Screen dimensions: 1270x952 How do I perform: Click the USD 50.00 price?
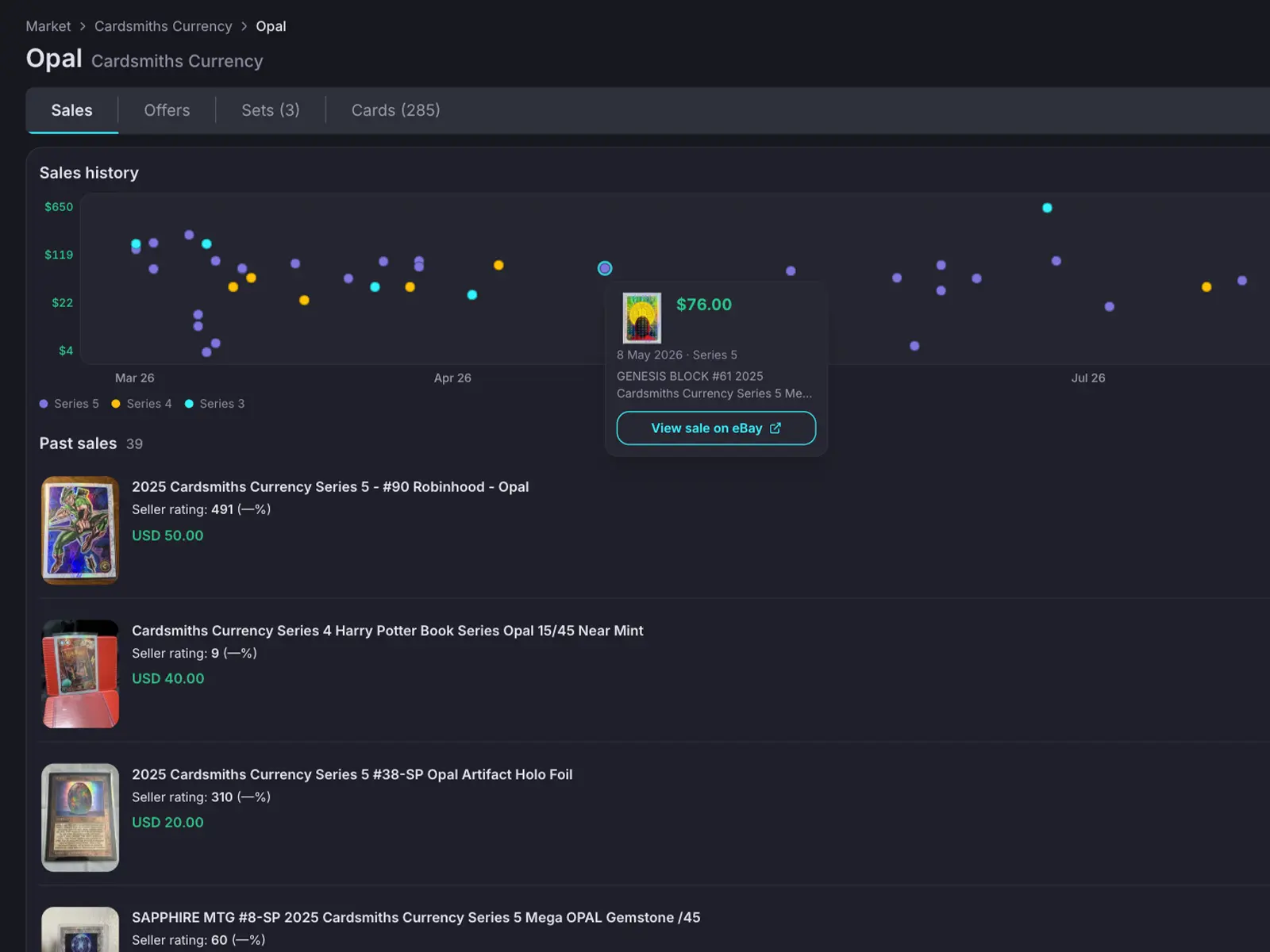167,535
